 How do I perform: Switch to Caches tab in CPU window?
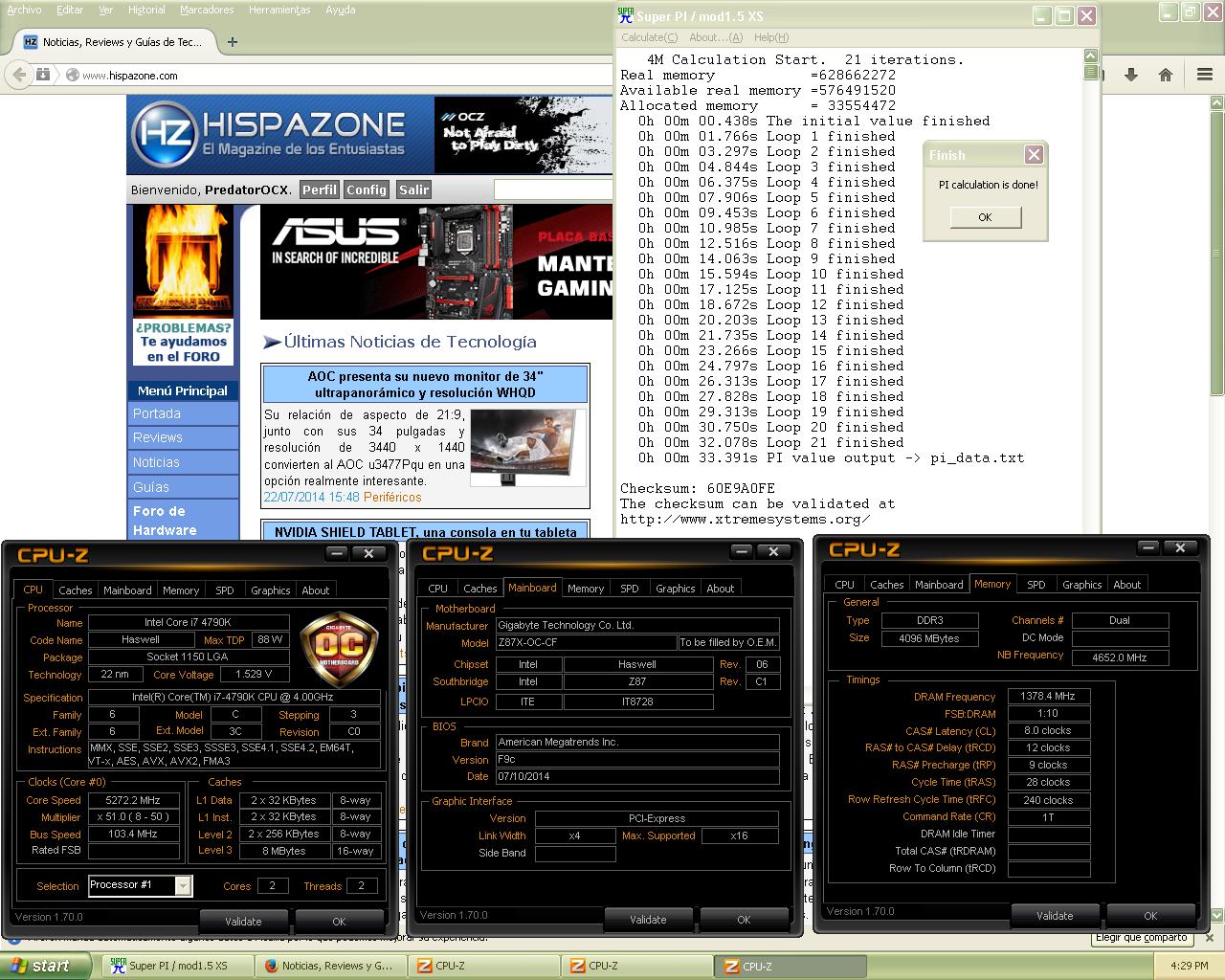(x=75, y=590)
